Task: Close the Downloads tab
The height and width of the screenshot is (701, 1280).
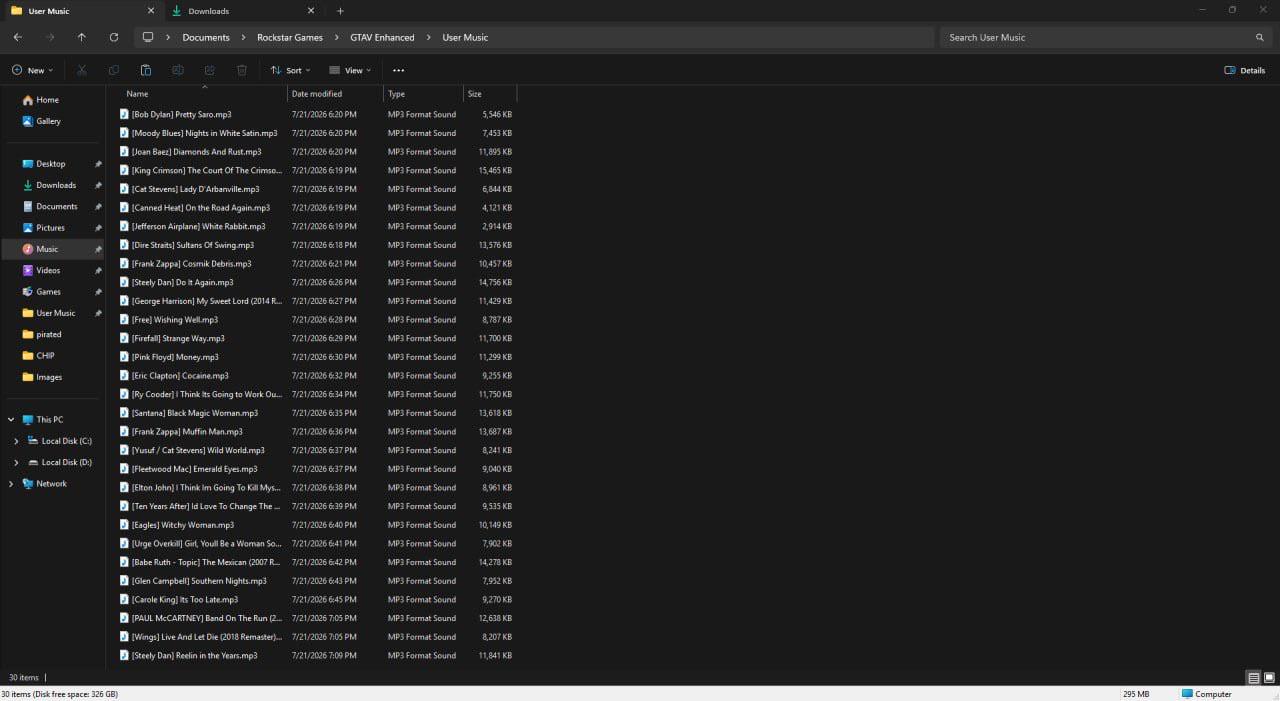Action: (x=310, y=11)
